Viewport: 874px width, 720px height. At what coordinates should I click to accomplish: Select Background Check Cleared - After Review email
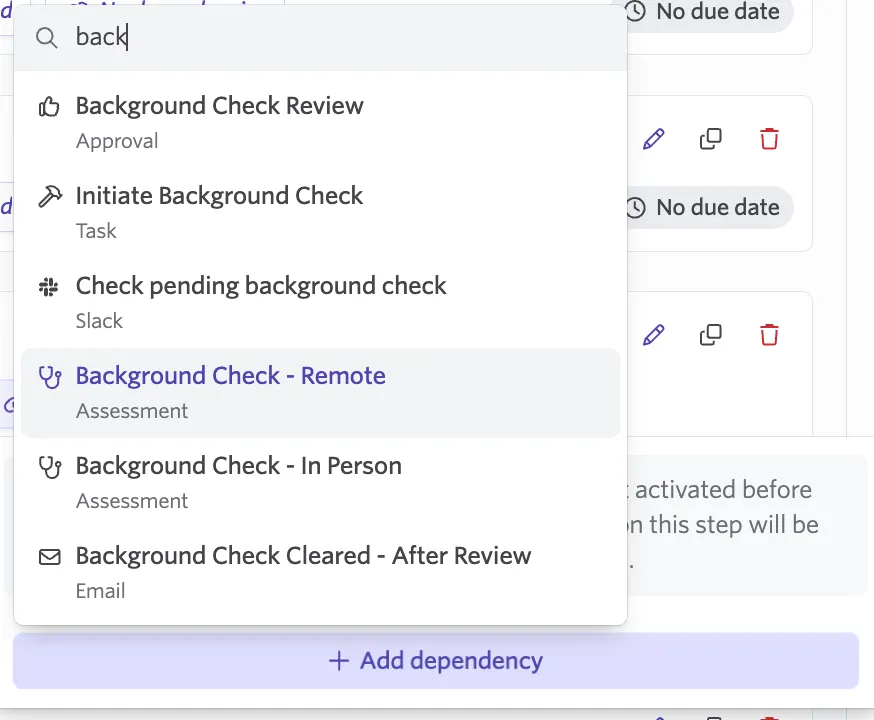click(321, 573)
